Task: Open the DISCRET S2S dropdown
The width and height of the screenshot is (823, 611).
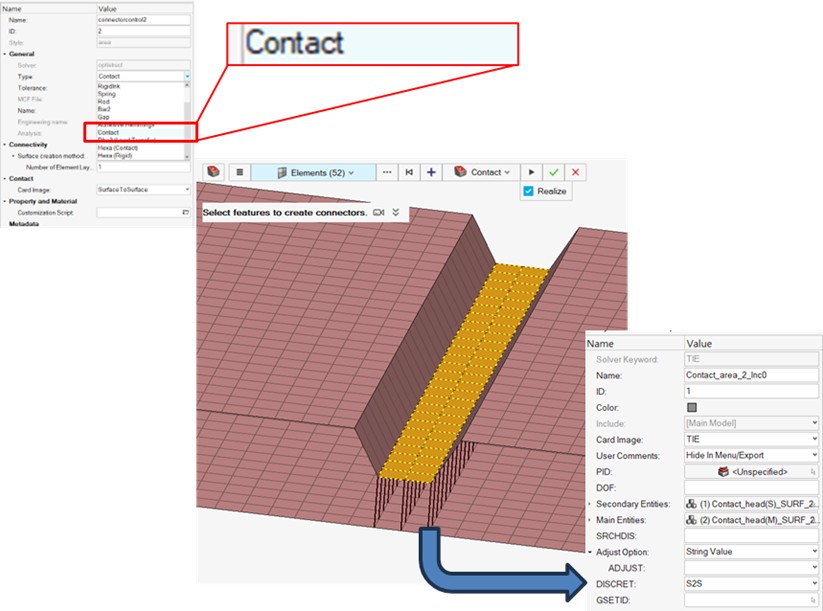Action: (751, 582)
